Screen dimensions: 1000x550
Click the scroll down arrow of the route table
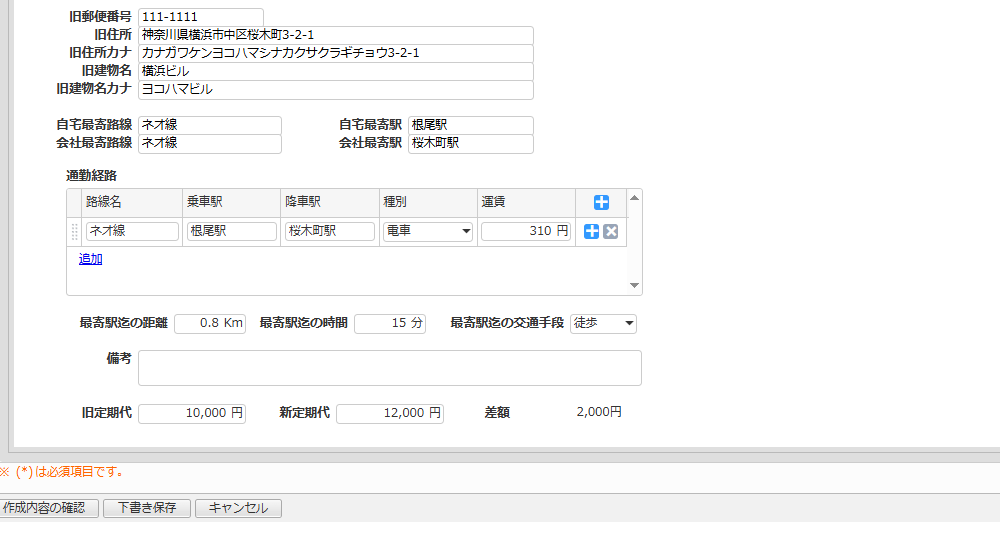click(x=634, y=286)
